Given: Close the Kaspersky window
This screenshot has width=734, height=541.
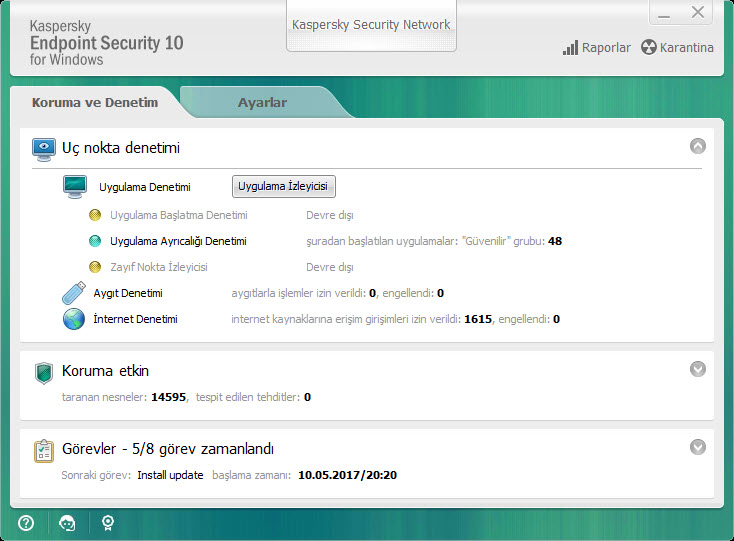Looking at the screenshot, I should point(697,12).
